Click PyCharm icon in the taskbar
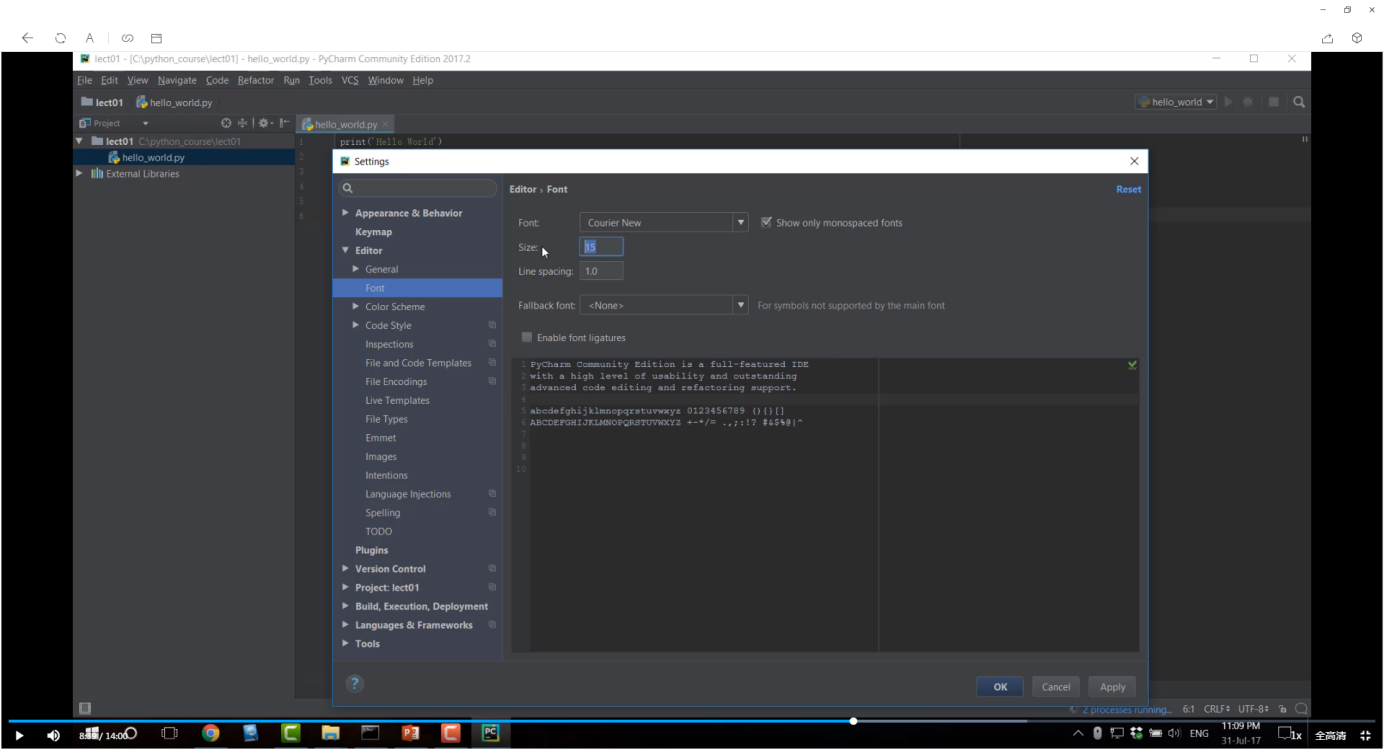 tap(490, 733)
